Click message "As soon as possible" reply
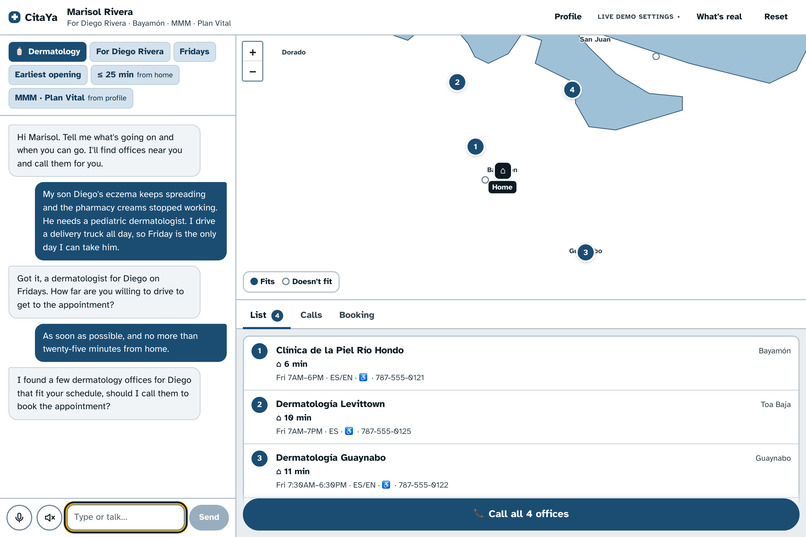 [x=131, y=342]
